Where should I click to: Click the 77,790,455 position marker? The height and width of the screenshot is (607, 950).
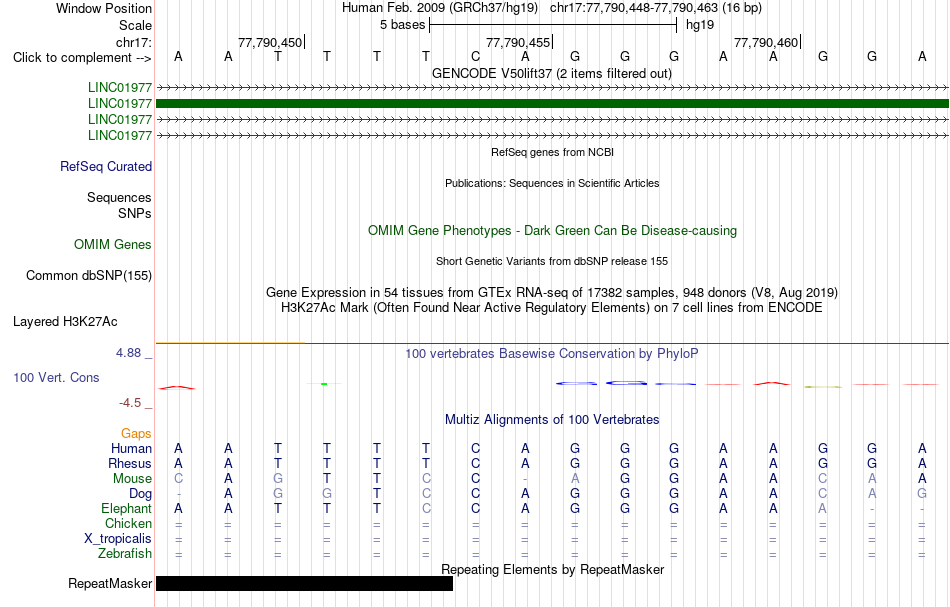click(x=518, y=42)
